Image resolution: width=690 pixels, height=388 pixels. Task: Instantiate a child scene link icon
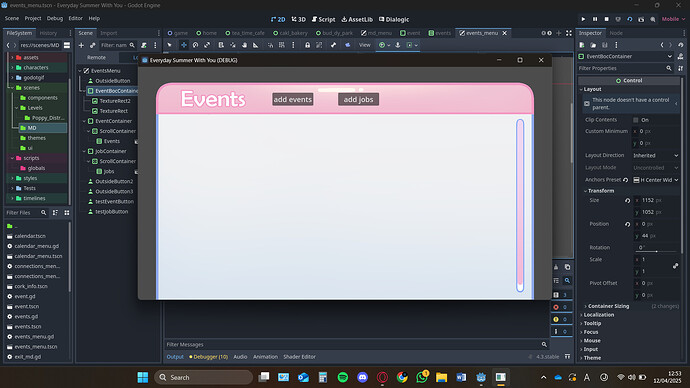click(x=92, y=45)
